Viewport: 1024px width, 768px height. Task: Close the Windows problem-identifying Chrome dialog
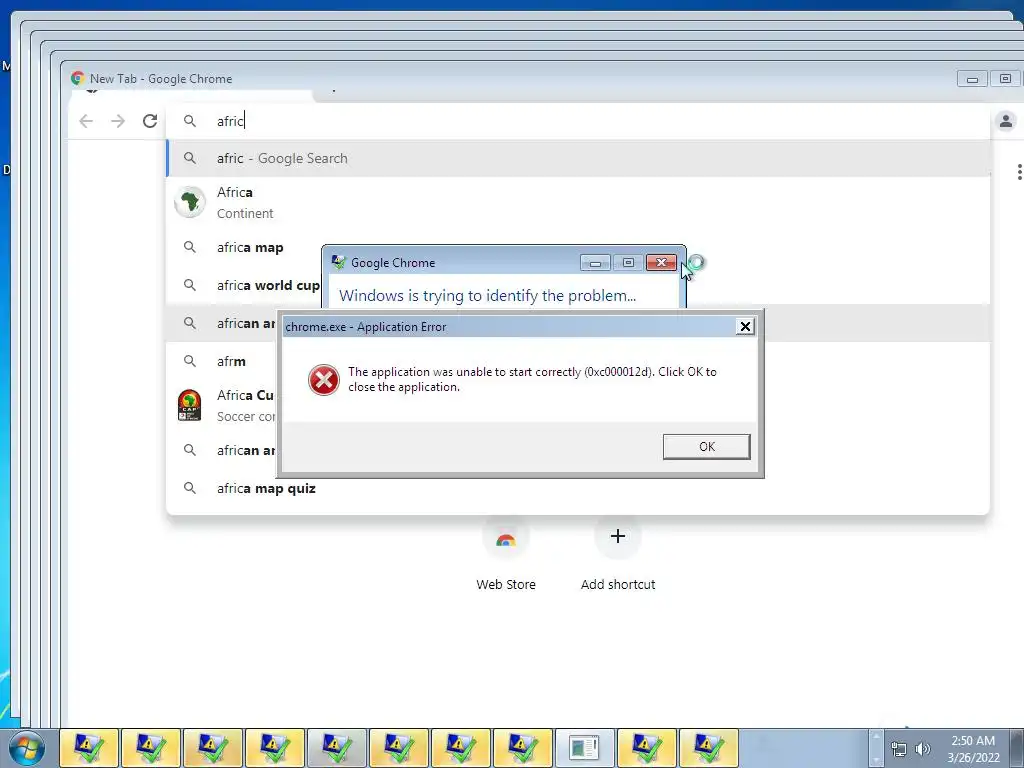[661, 263]
